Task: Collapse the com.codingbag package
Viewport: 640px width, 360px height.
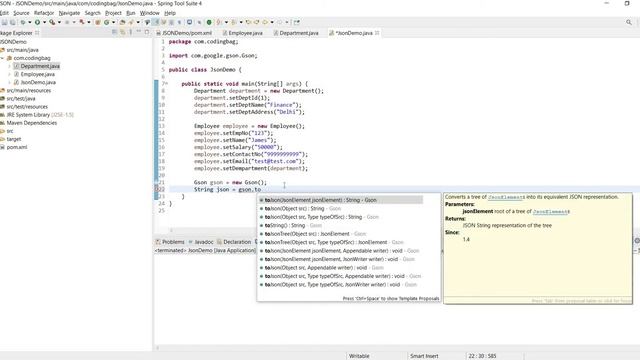Action: click(2, 58)
